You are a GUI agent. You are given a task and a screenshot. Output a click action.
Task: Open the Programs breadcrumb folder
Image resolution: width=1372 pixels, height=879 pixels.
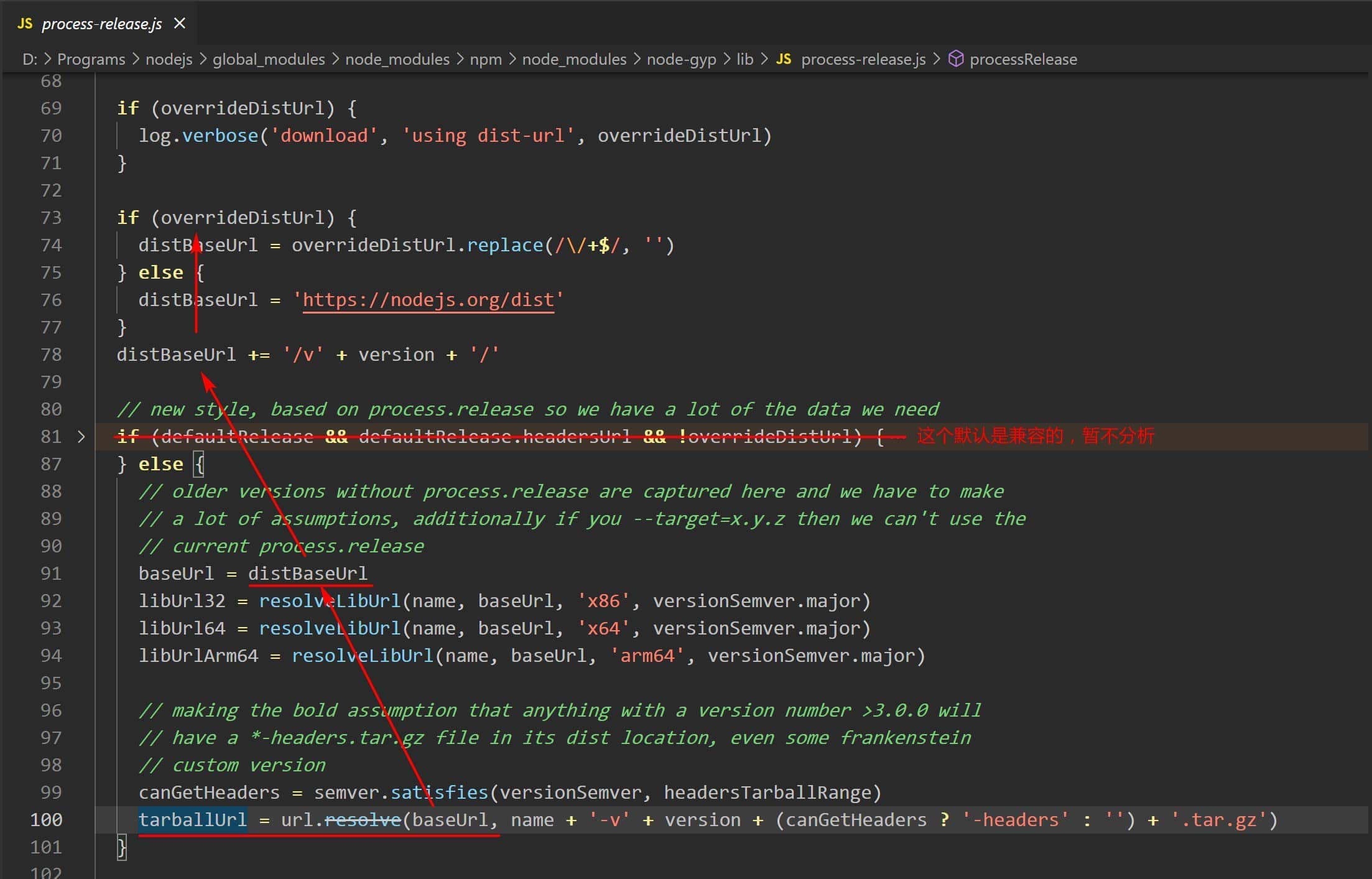[91, 59]
